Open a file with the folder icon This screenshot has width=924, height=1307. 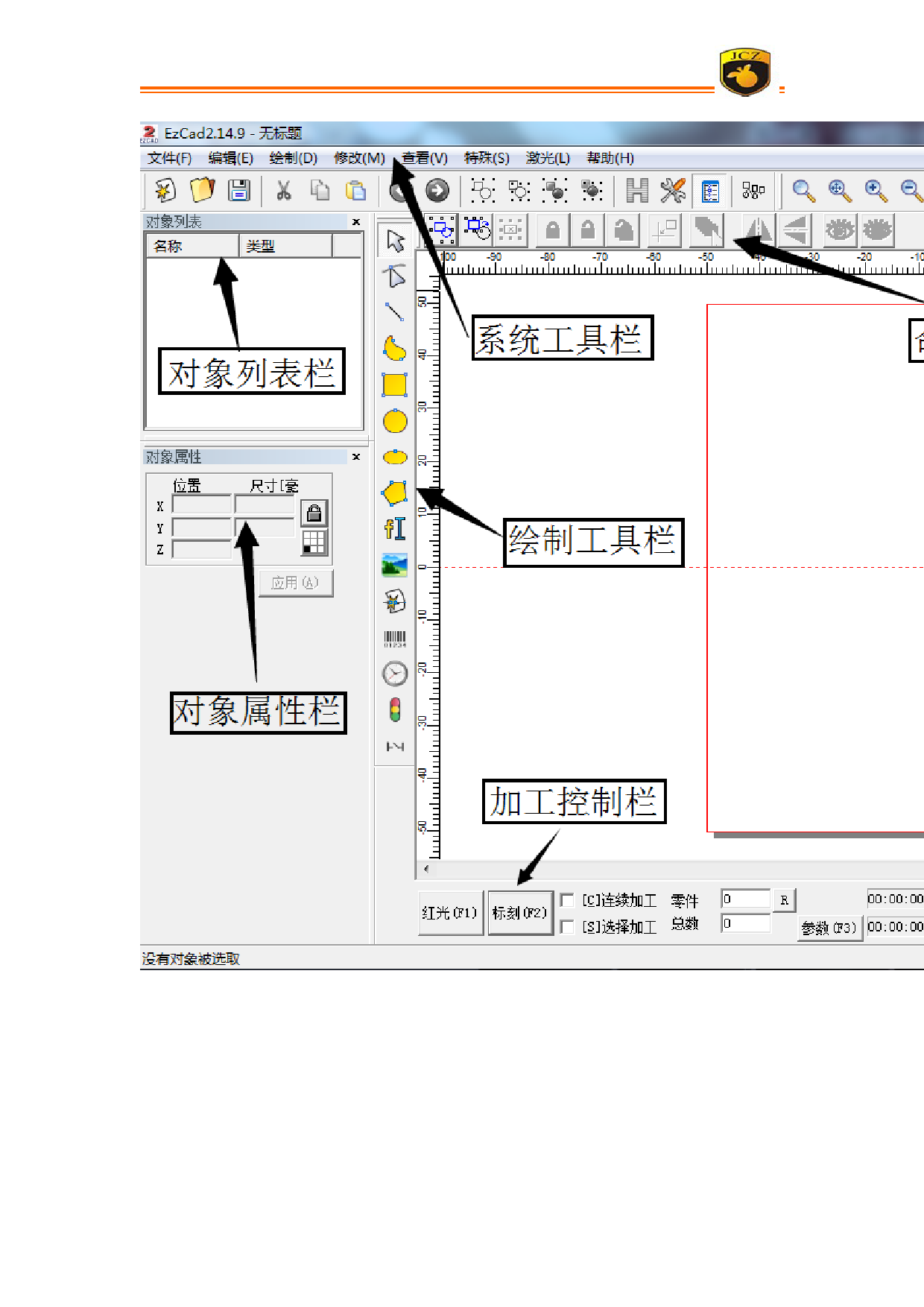pyautogui.click(x=202, y=191)
